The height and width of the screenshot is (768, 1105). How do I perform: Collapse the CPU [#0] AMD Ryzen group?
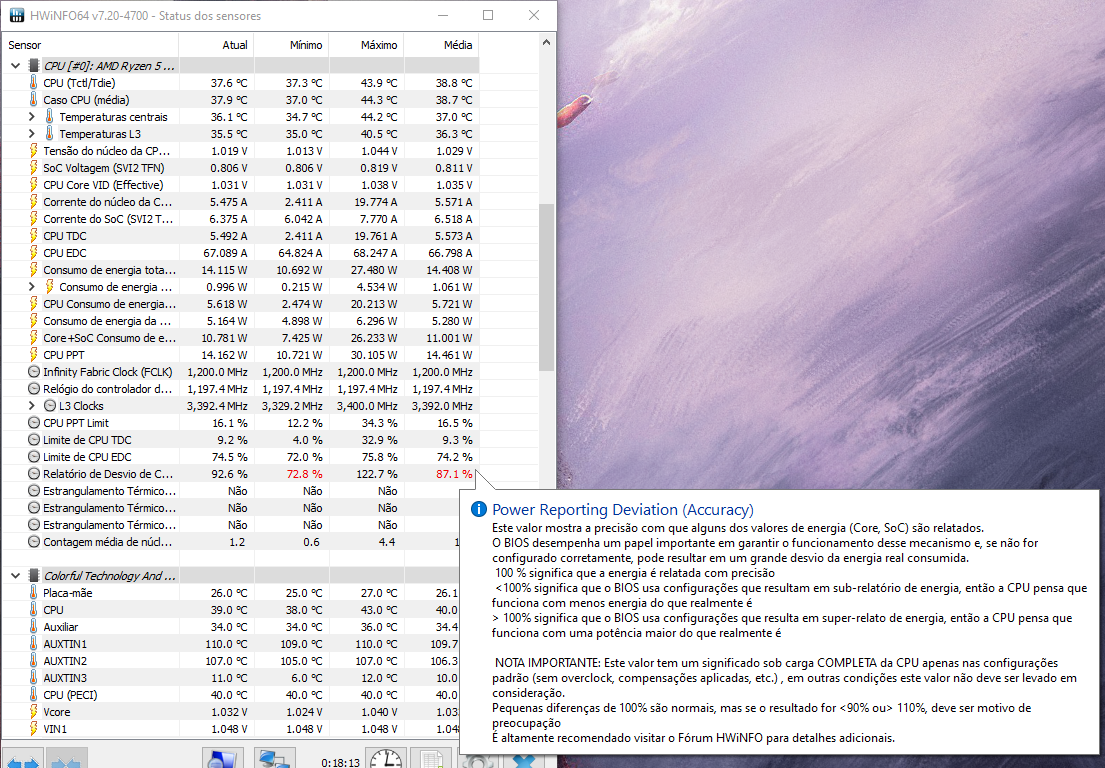(15, 66)
